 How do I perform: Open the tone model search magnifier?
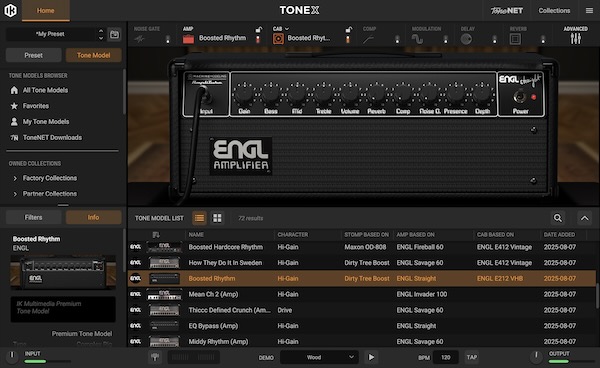pyautogui.click(x=558, y=218)
